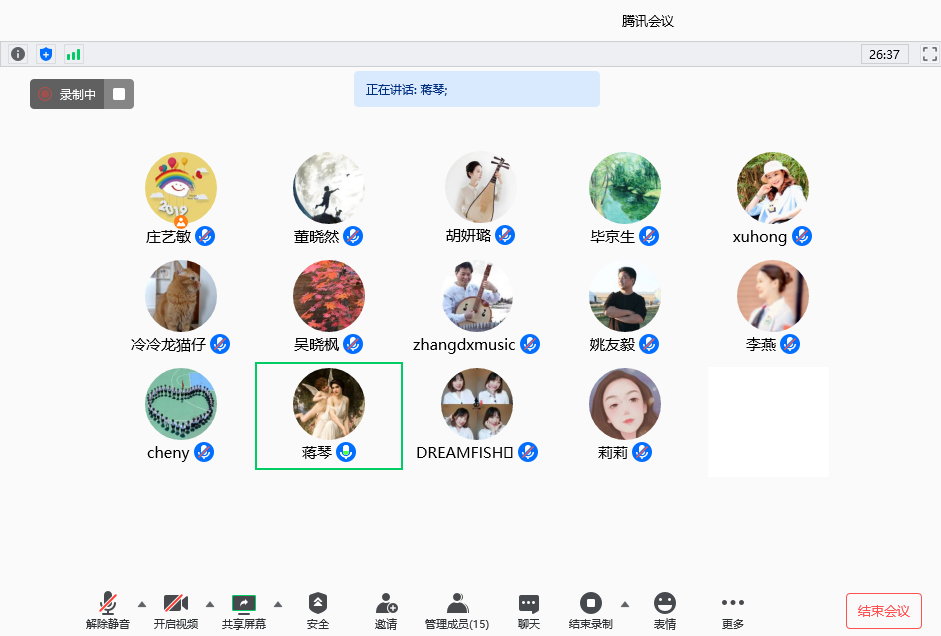Viewport: 941px width, 636px height.
Task: Click the red 结束会议 button
Action: pos(883,611)
